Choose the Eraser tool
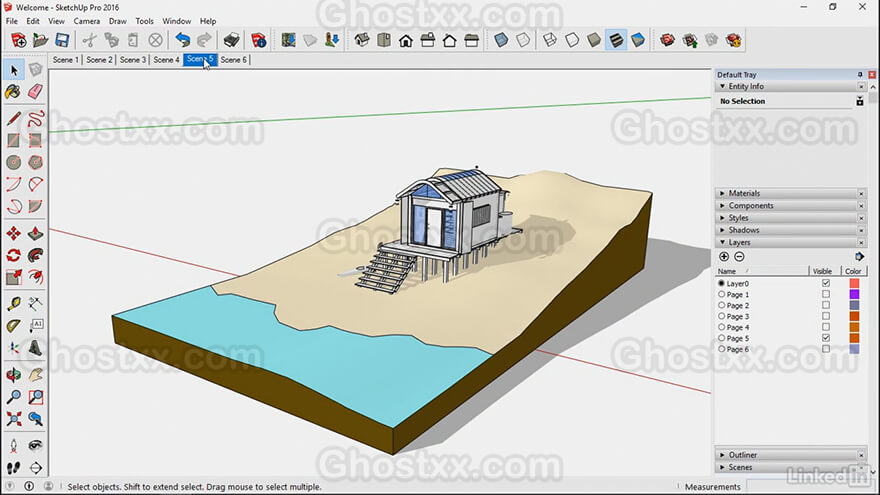 [35, 91]
